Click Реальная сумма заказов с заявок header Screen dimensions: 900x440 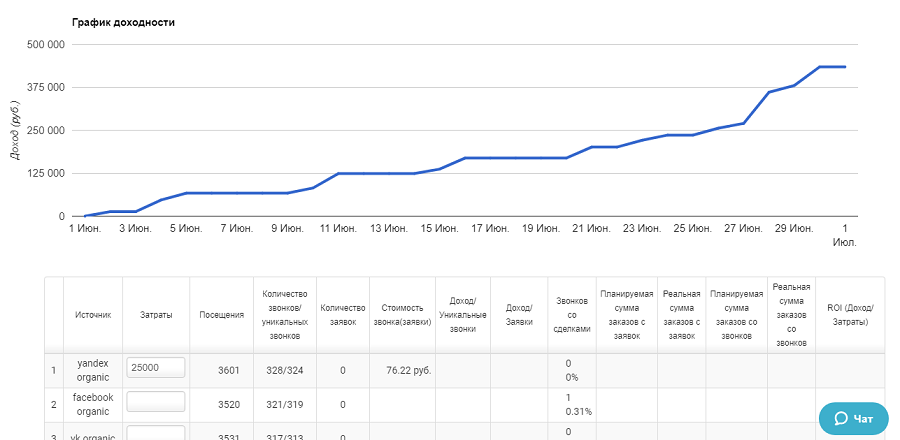click(x=681, y=315)
